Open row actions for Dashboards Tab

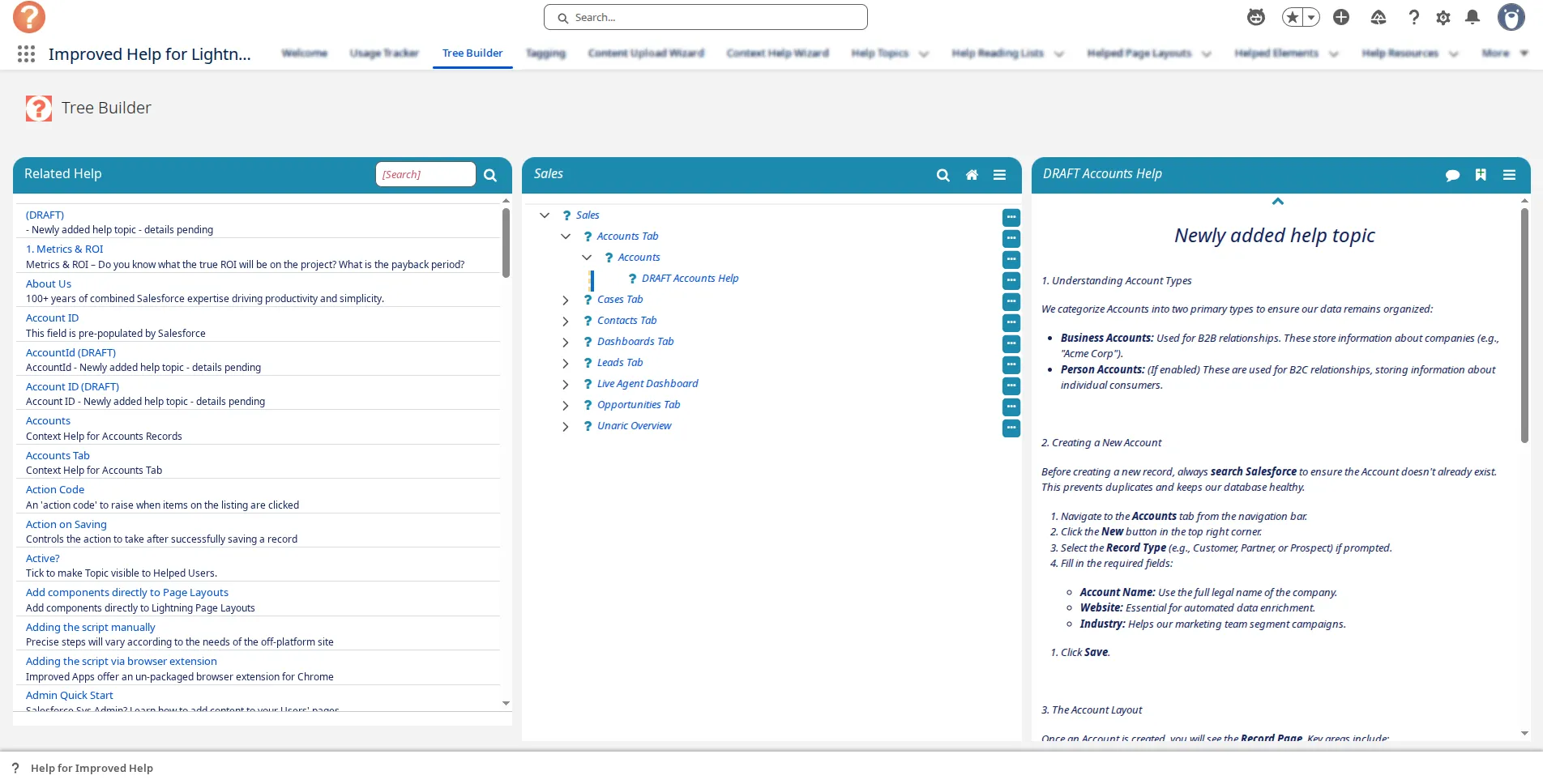[1011, 343]
